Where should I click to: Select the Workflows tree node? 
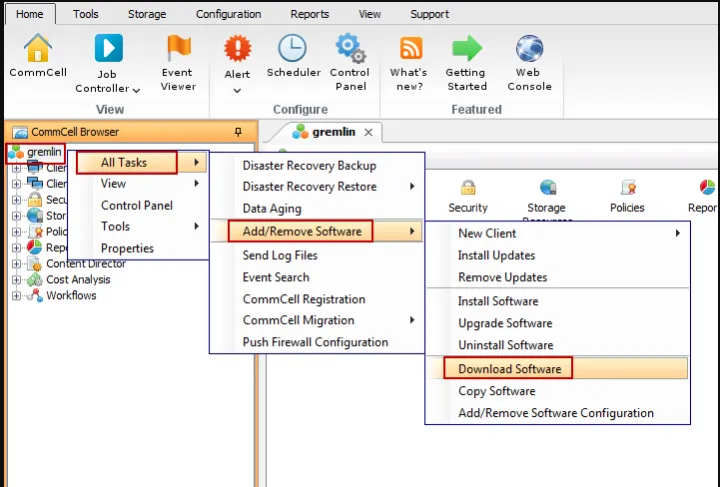[x=71, y=296]
